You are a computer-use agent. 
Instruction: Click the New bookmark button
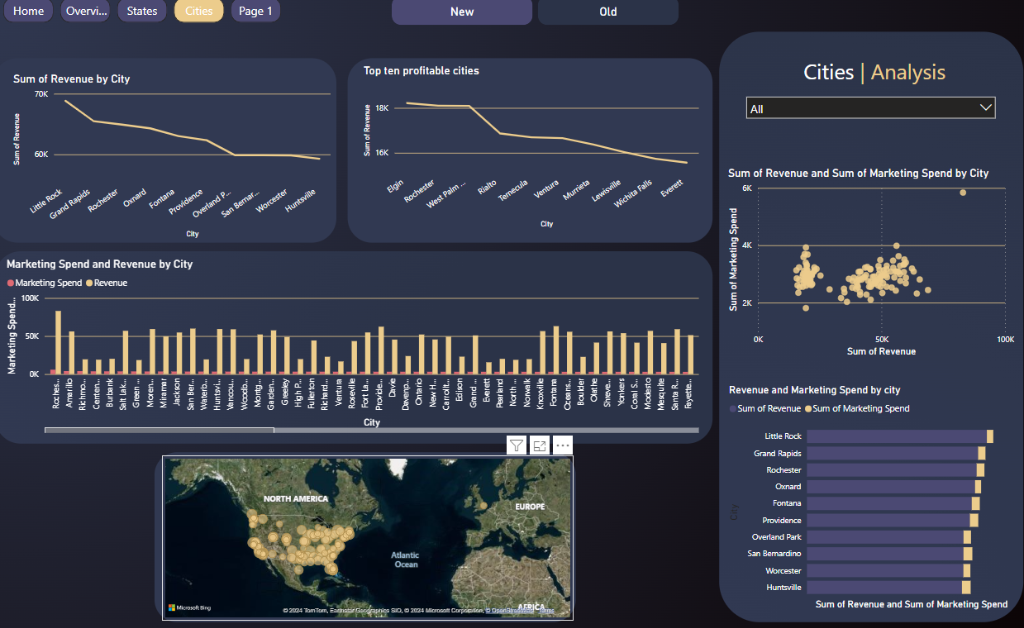tap(461, 12)
